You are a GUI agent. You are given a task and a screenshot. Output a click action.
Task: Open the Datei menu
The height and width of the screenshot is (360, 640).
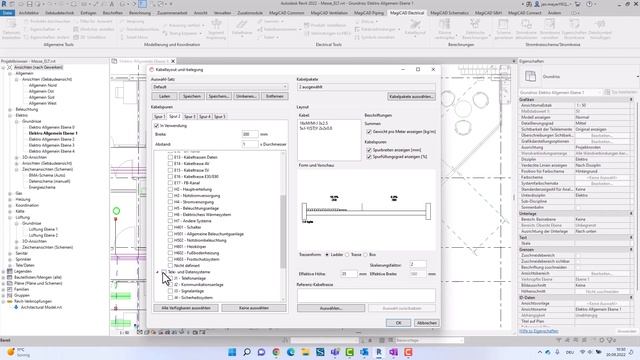(7, 13)
